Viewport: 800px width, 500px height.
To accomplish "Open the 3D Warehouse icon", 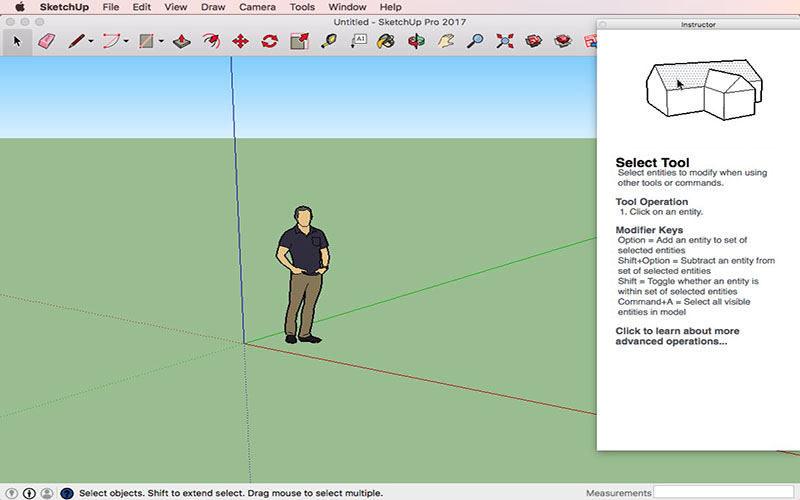I will [x=534, y=41].
